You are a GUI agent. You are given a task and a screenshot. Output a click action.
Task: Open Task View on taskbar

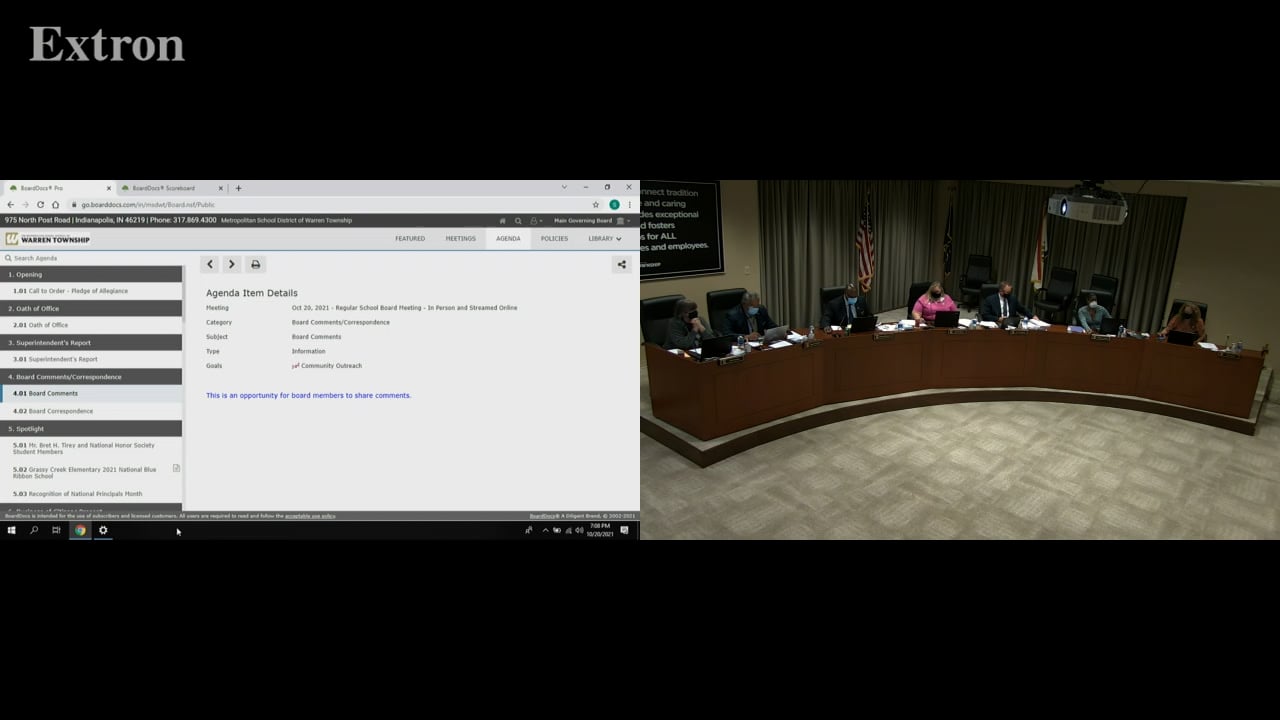[x=56, y=530]
